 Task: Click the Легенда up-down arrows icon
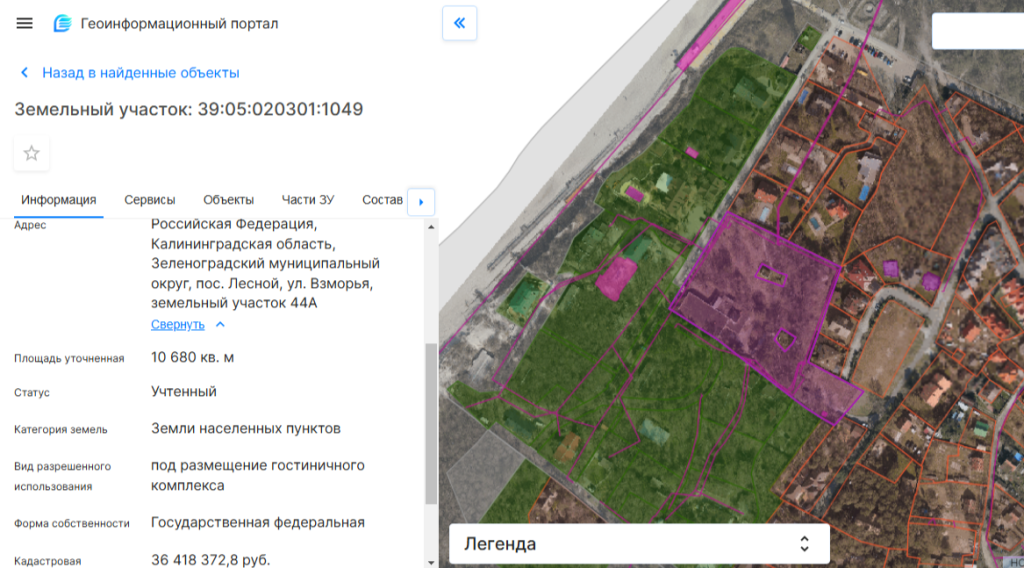pyautogui.click(x=804, y=544)
